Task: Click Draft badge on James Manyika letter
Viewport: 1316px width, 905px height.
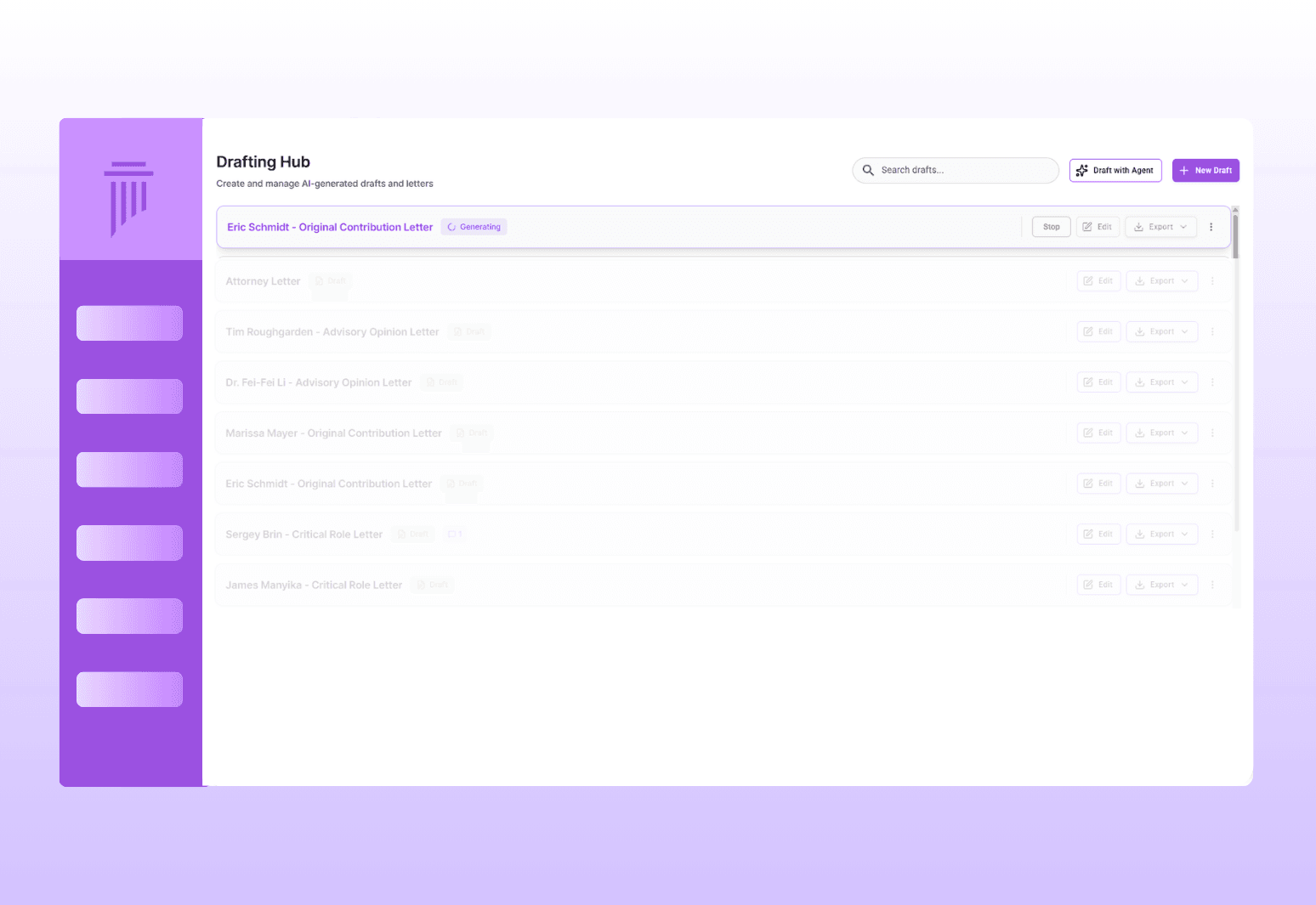Action: click(x=433, y=585)
